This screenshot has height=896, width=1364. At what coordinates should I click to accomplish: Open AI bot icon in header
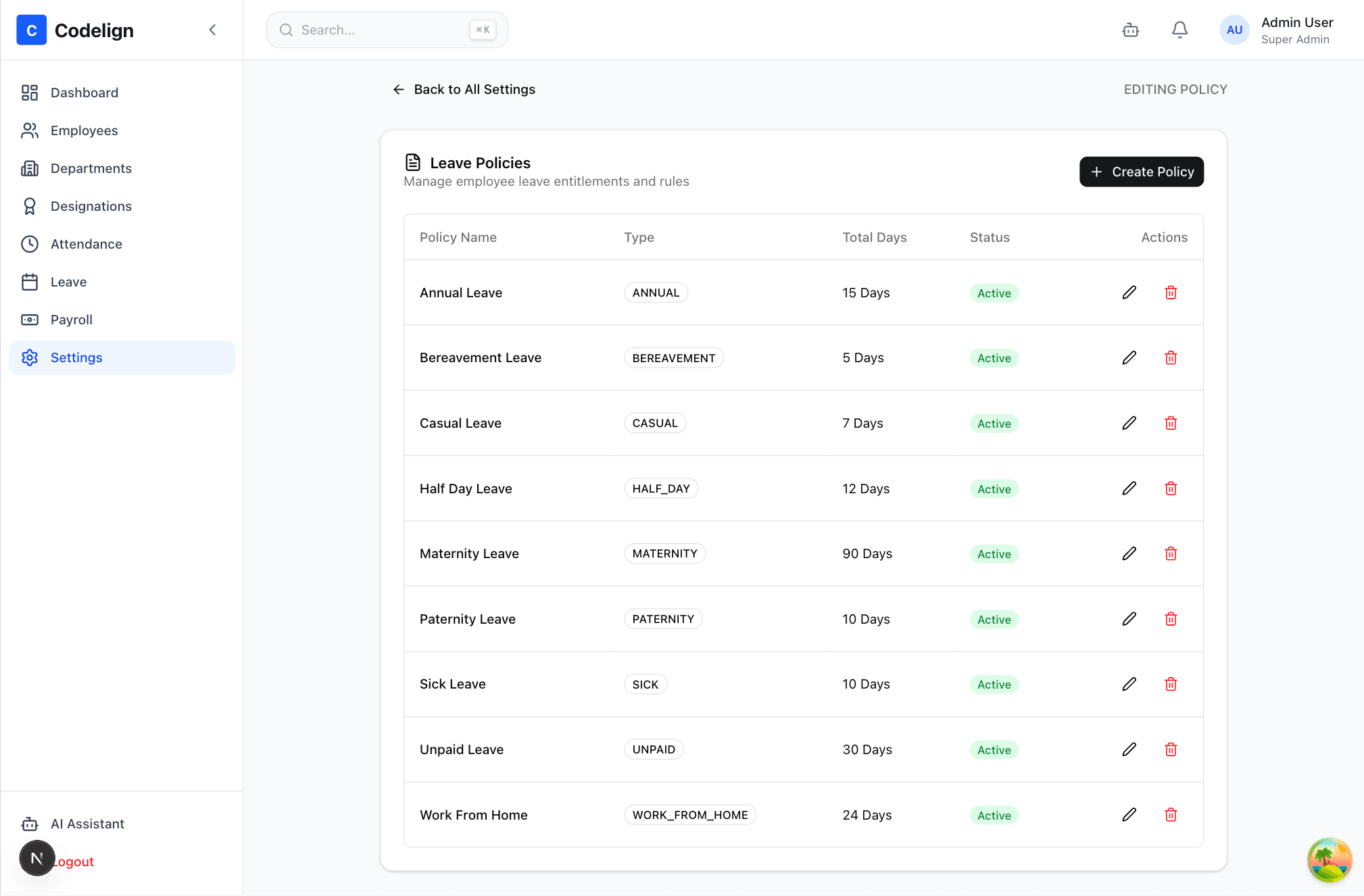pos(1130,30)
